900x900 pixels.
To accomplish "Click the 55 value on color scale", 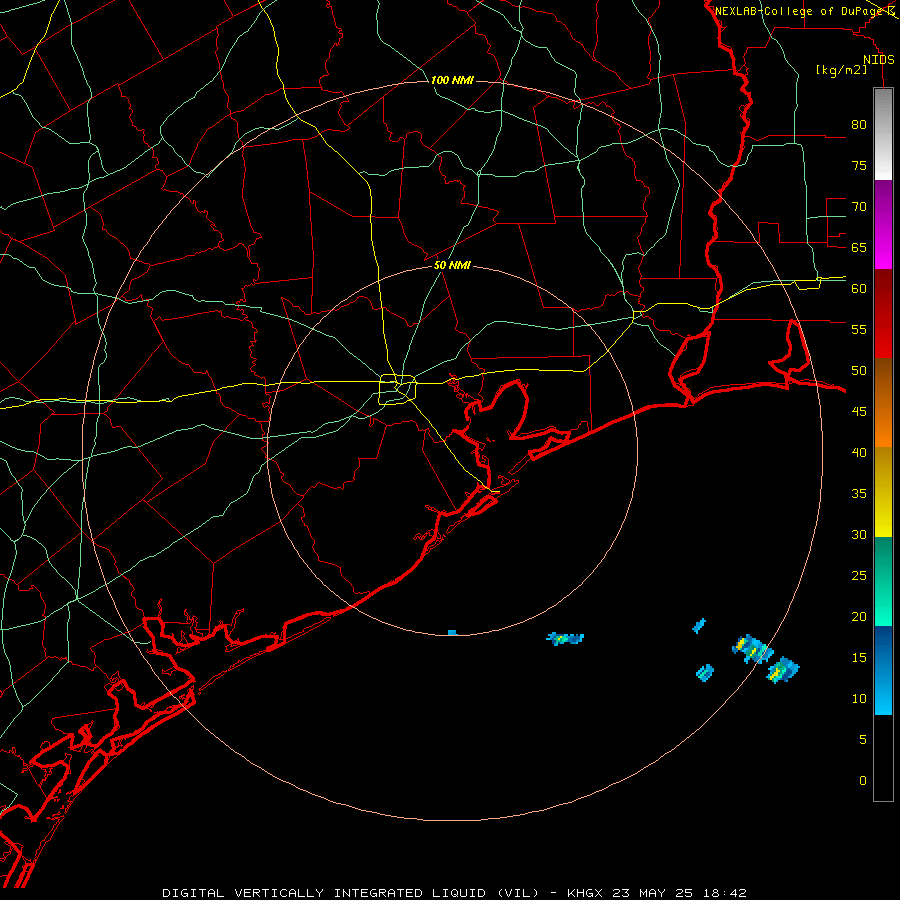I will pos(859,329).
